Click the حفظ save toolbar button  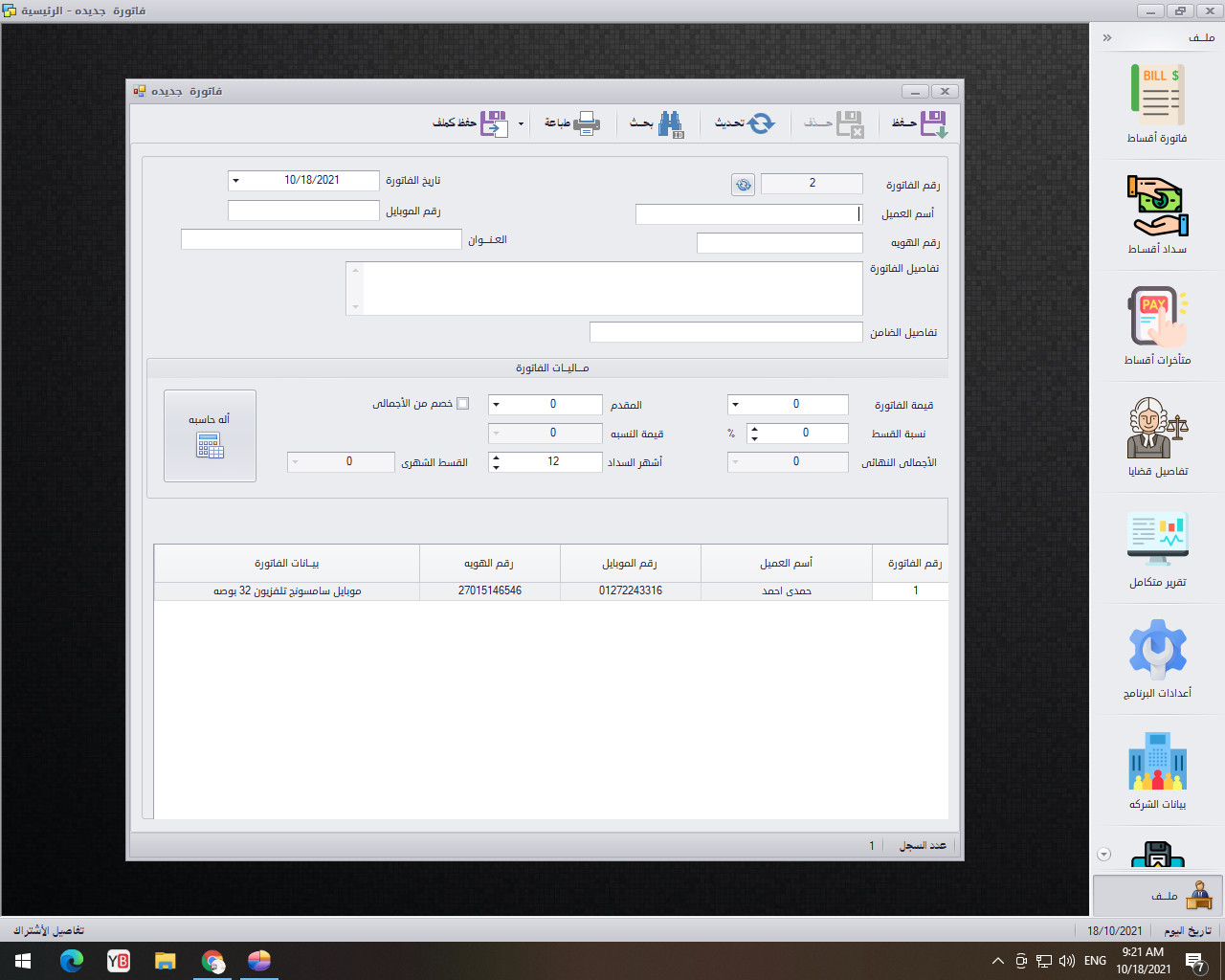pos(920,123)
